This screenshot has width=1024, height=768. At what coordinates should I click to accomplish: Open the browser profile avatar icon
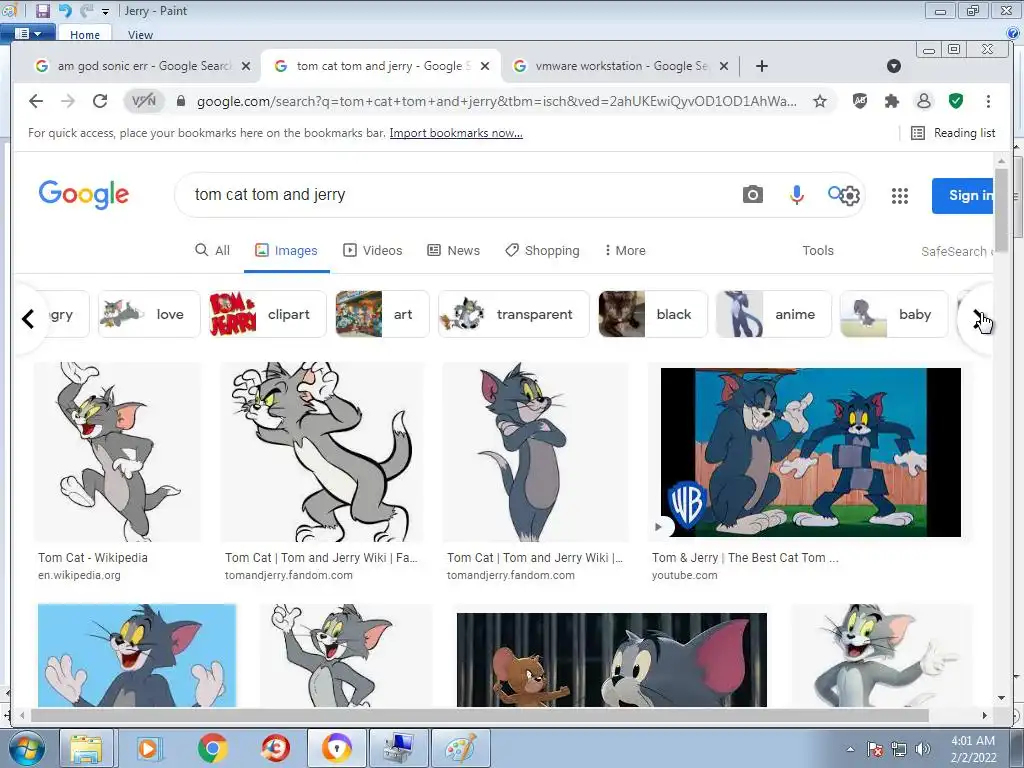923,101
